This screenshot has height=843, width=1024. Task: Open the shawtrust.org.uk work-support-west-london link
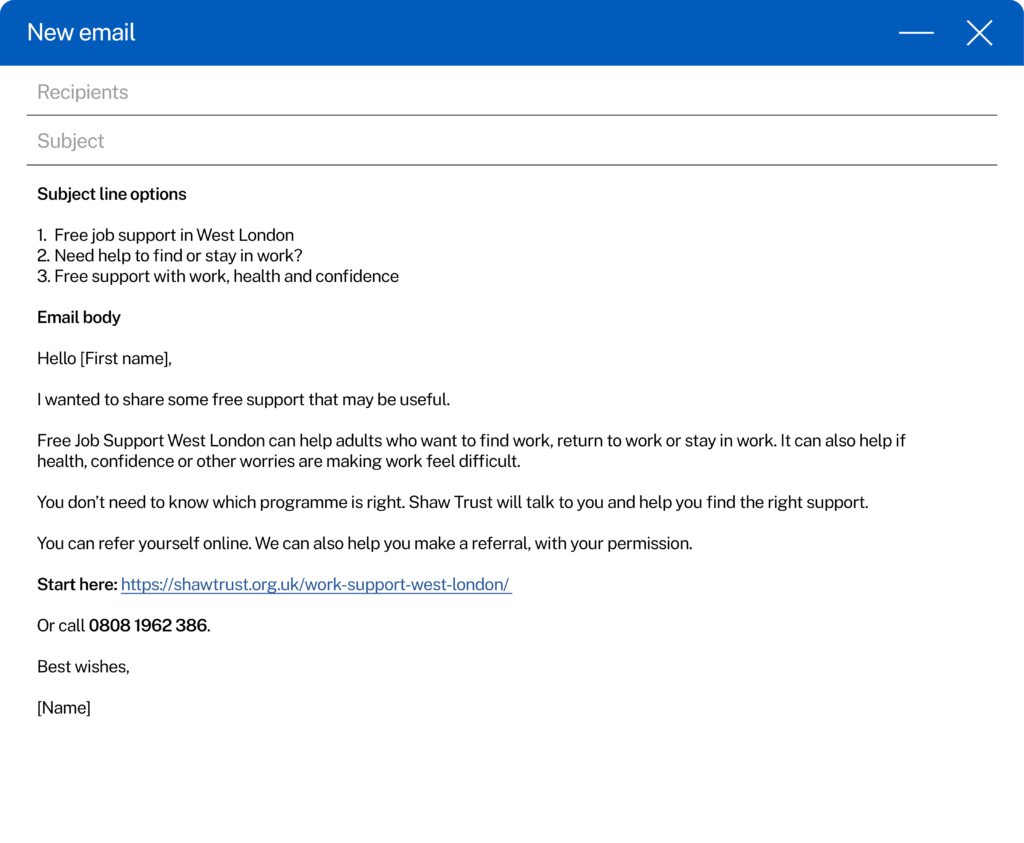(x=316, y=584)
